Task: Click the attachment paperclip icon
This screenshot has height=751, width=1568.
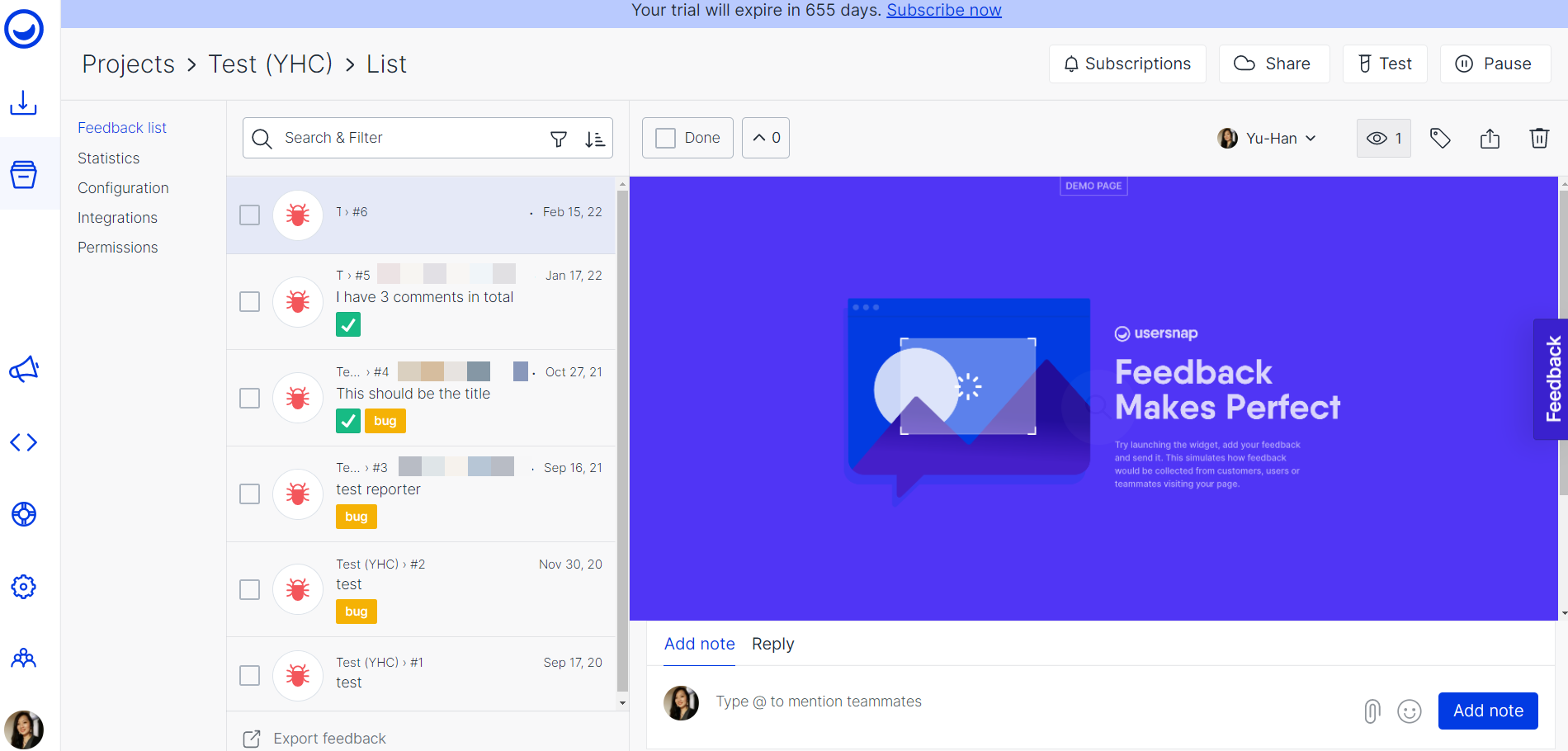Action: (x=1372, y=711)
